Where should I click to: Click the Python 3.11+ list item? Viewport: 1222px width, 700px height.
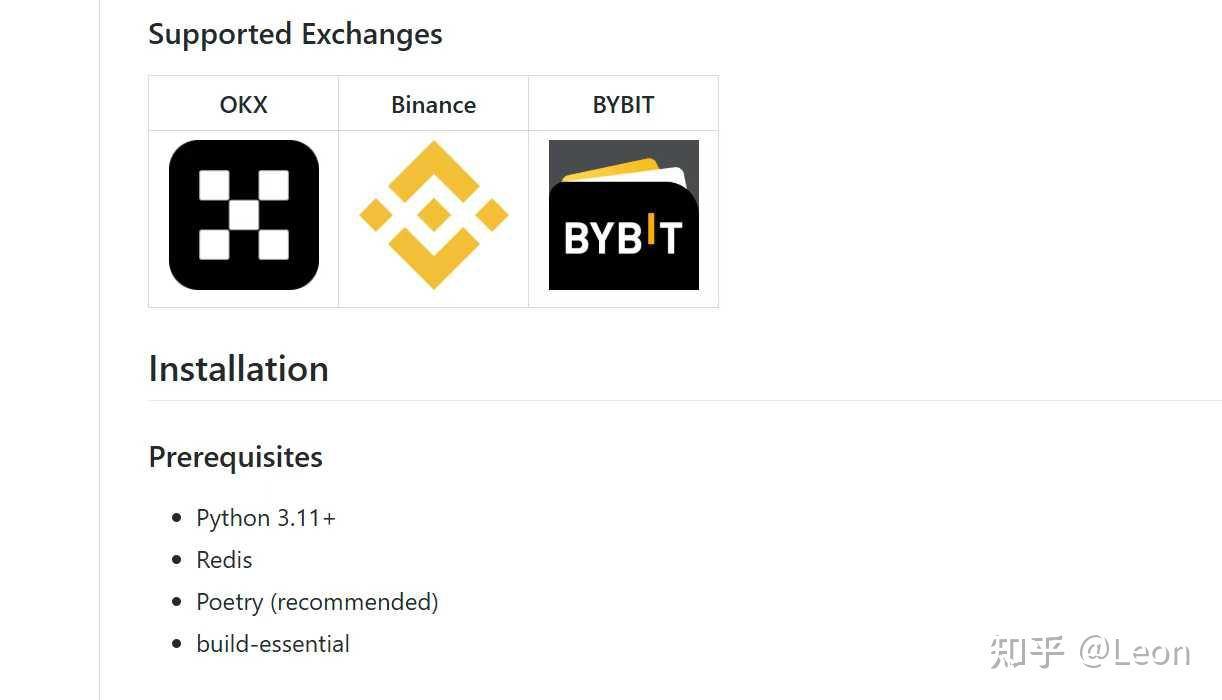pos(266,518)
